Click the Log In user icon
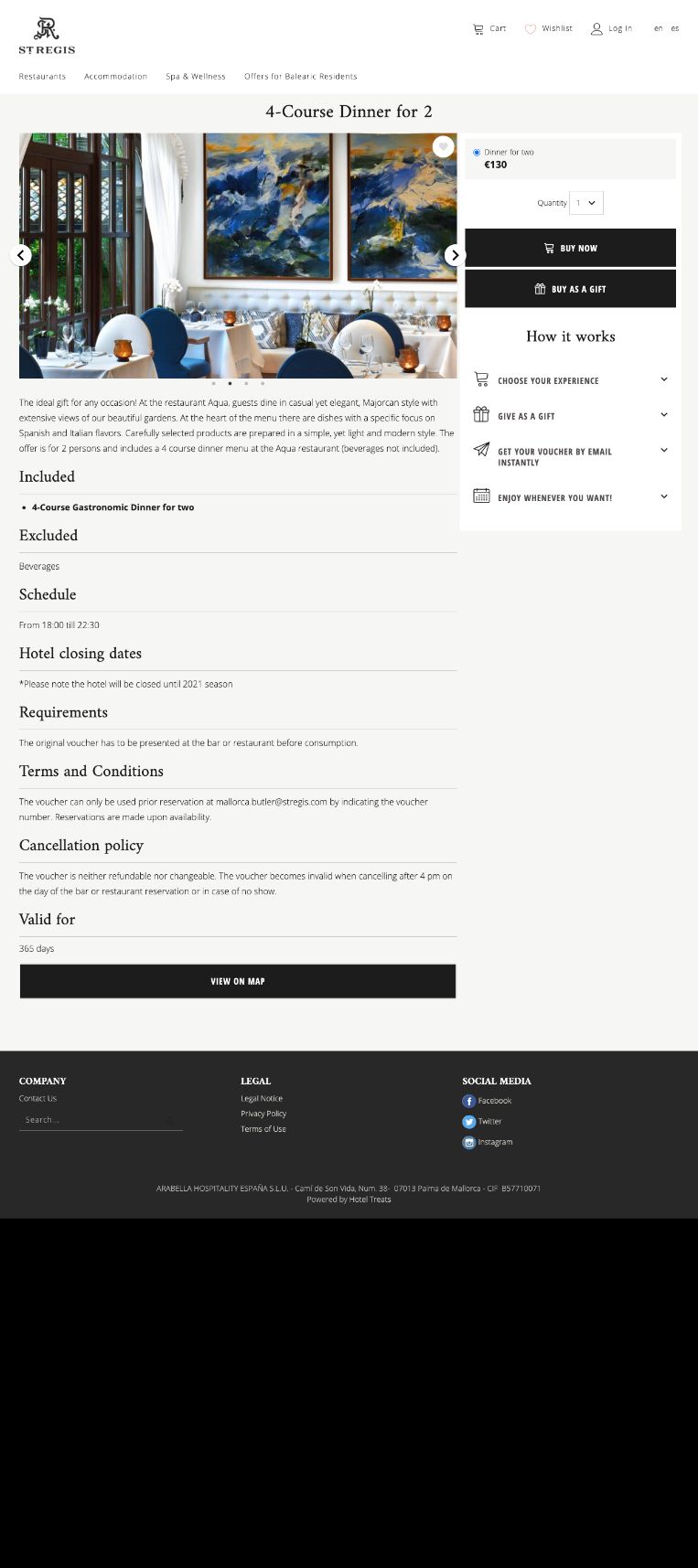The height and width of the screenshot is (1568, 698). point(596,29)
